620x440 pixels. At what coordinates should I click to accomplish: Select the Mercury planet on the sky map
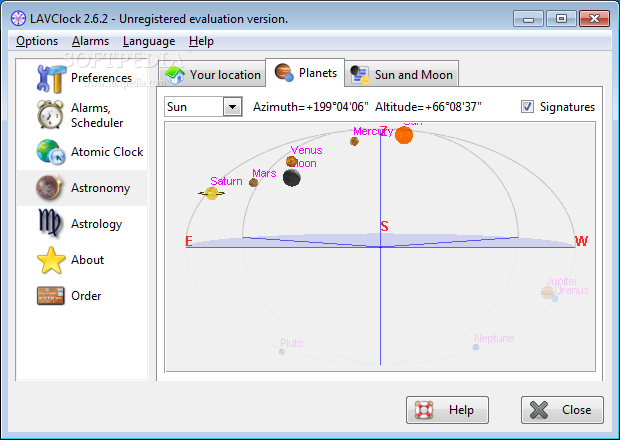click(x=354, y=141)
